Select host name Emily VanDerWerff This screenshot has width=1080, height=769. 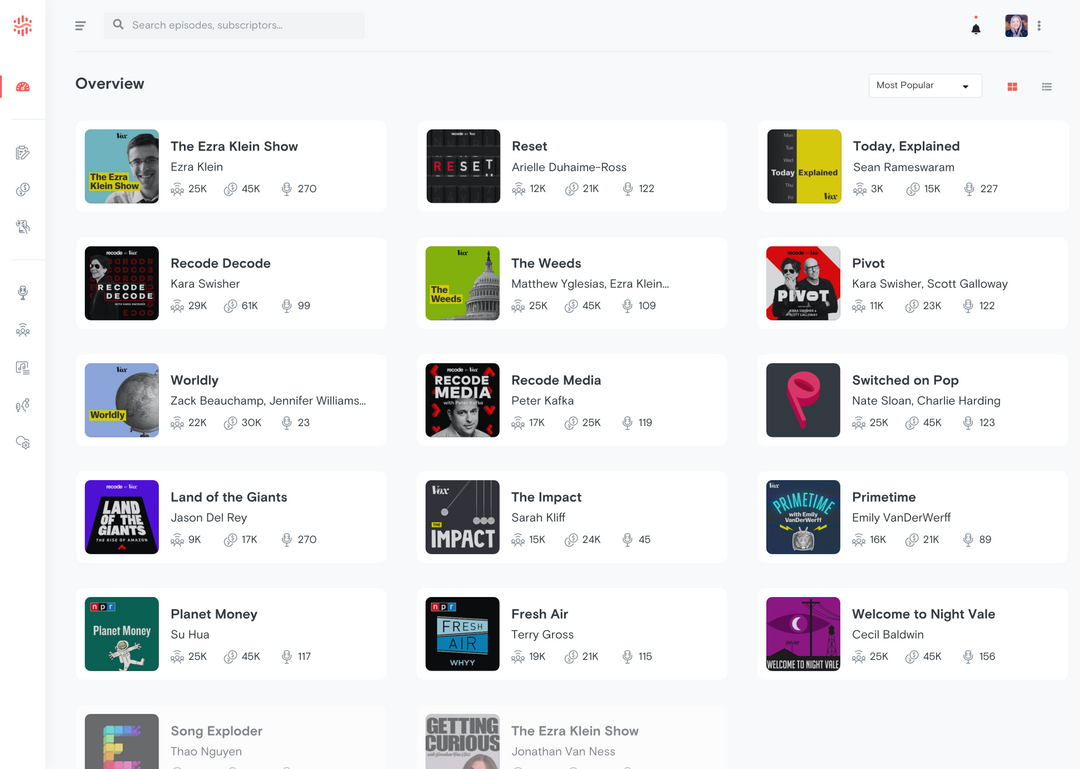coord(901,517)
